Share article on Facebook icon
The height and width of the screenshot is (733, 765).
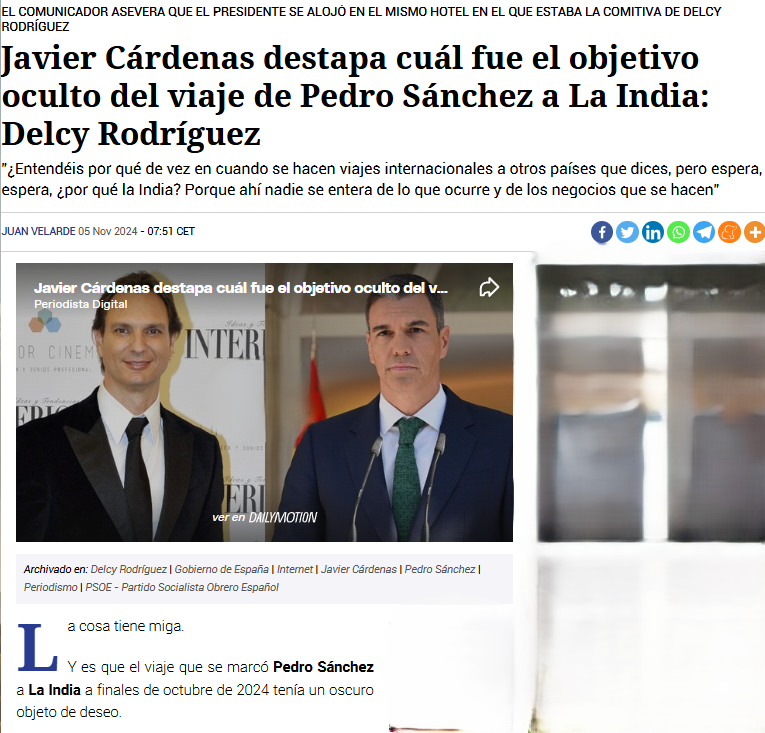tap(602, 232)
